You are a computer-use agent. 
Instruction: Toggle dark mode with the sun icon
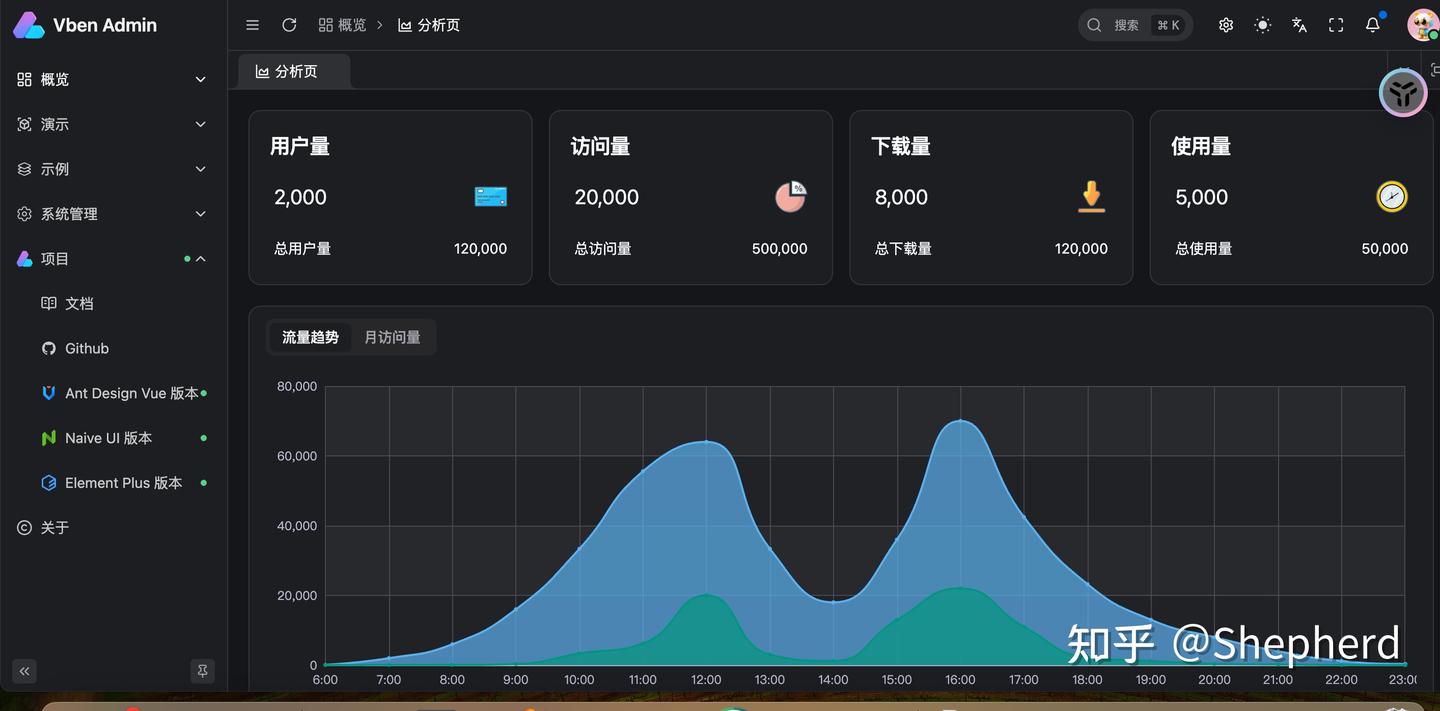coord(1262,24)
